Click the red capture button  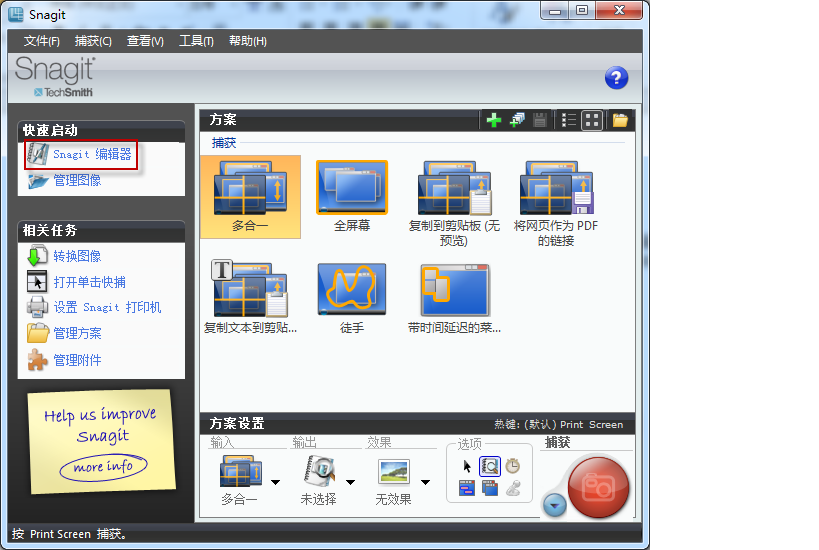pos(598,485)
